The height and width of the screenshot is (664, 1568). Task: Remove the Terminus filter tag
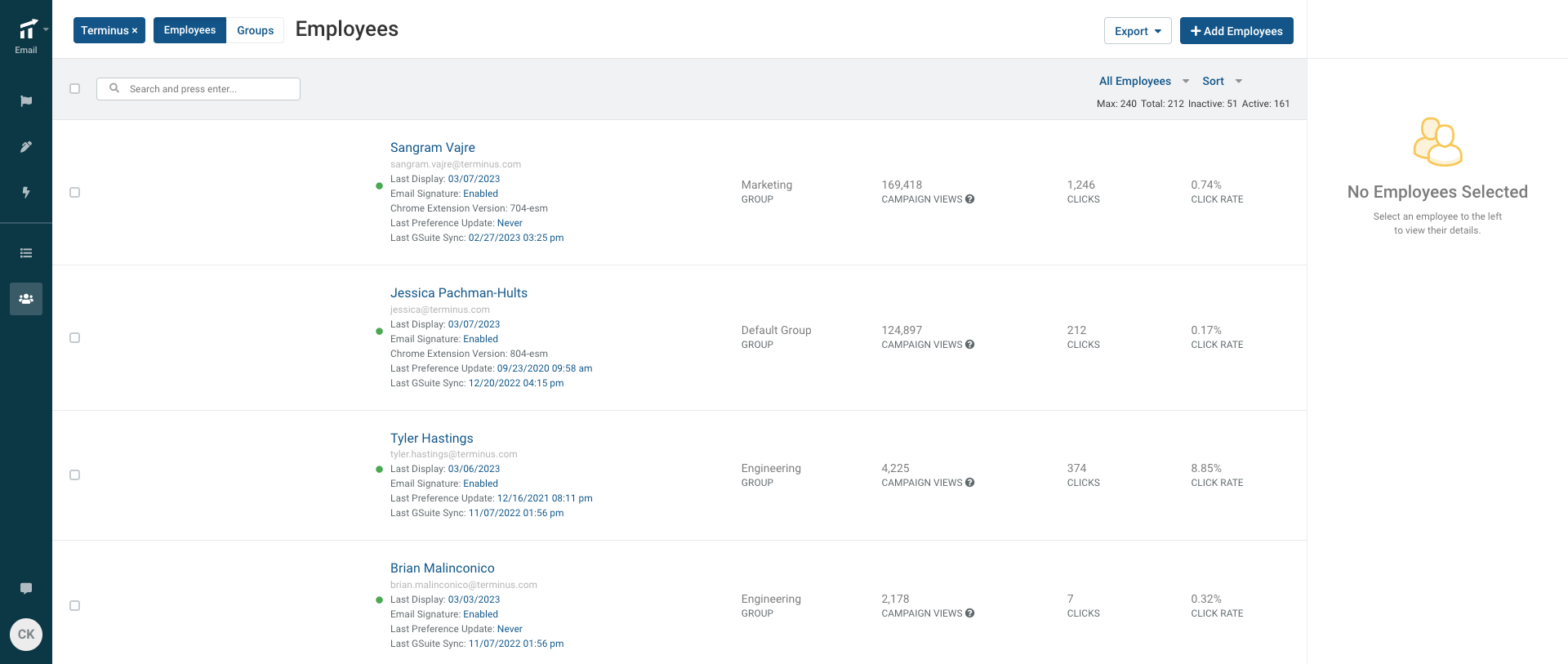click(135, 31)
